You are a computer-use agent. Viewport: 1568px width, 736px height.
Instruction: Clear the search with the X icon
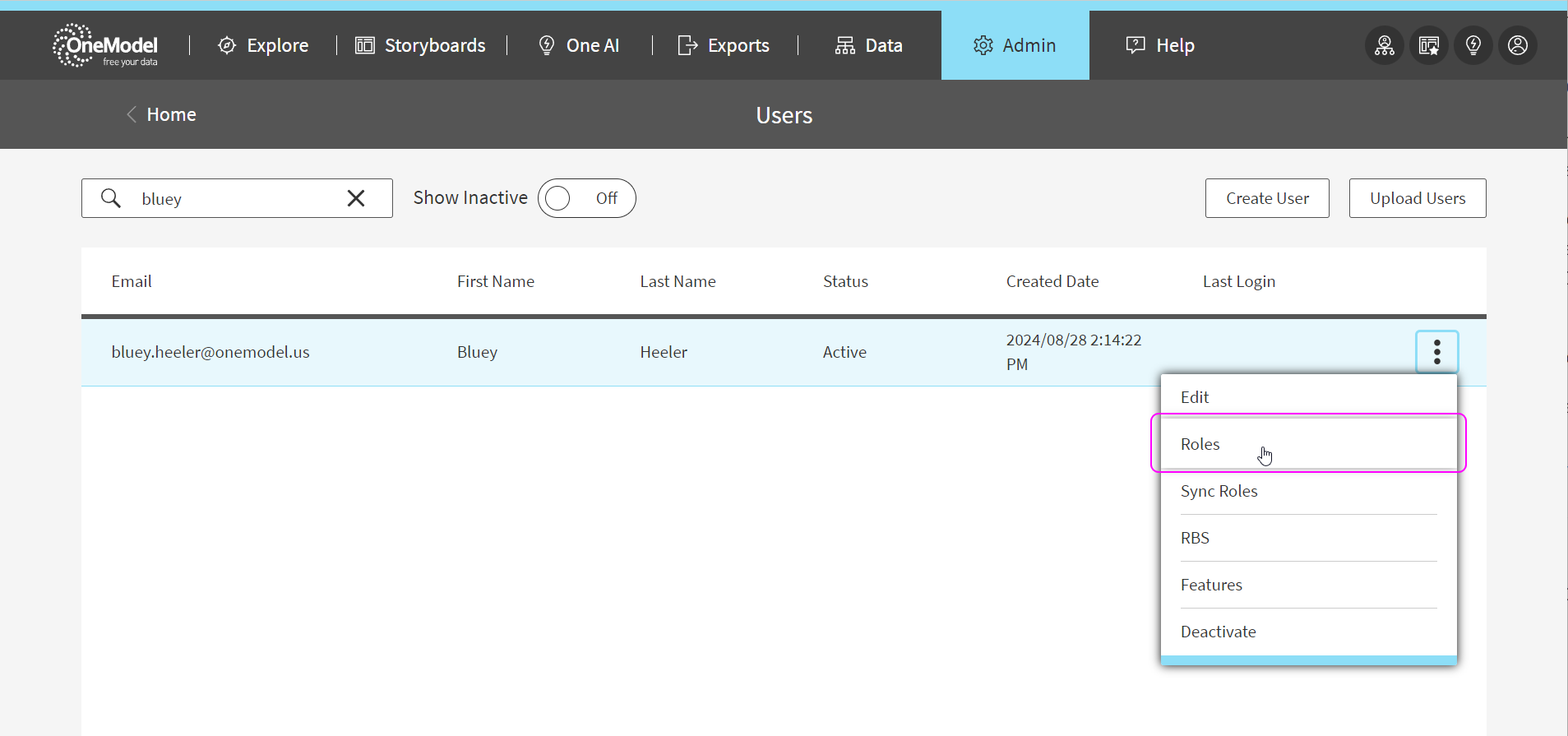point(356,198)
